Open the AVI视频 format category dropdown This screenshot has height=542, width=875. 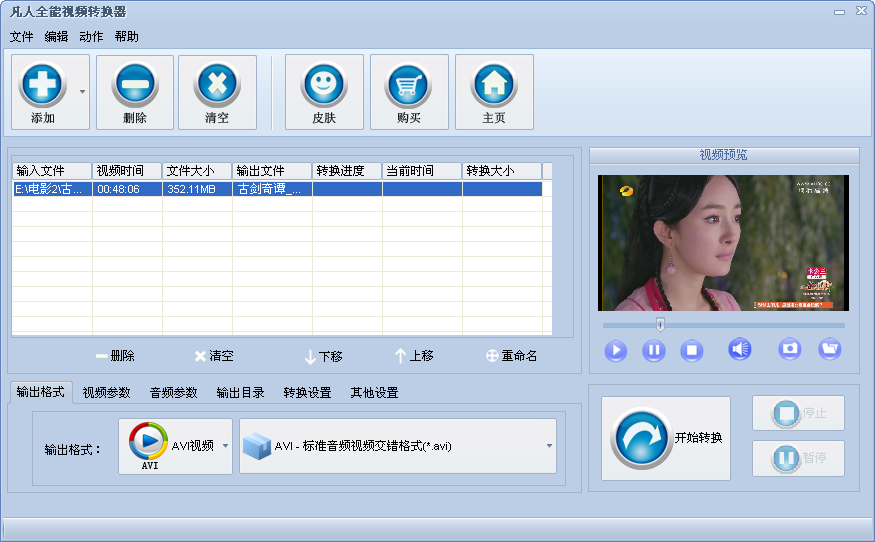(x=226, y=446)
